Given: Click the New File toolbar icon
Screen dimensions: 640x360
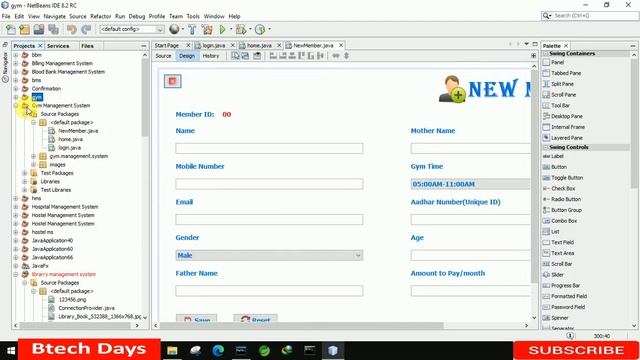Looking at the screenshot, I should tap(11, 29).
